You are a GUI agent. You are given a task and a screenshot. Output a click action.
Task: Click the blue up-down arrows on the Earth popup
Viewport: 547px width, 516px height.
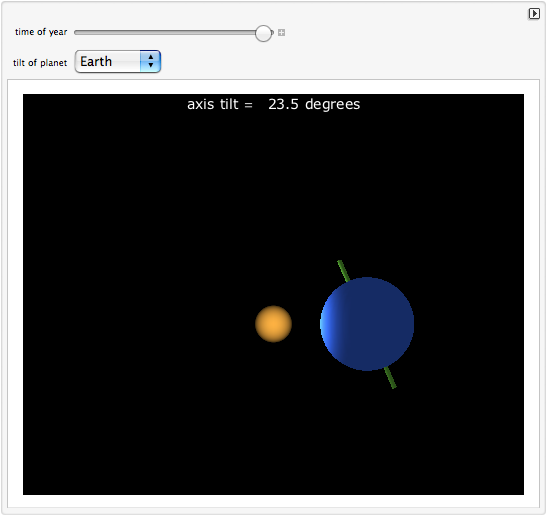(x=150, y=61)
